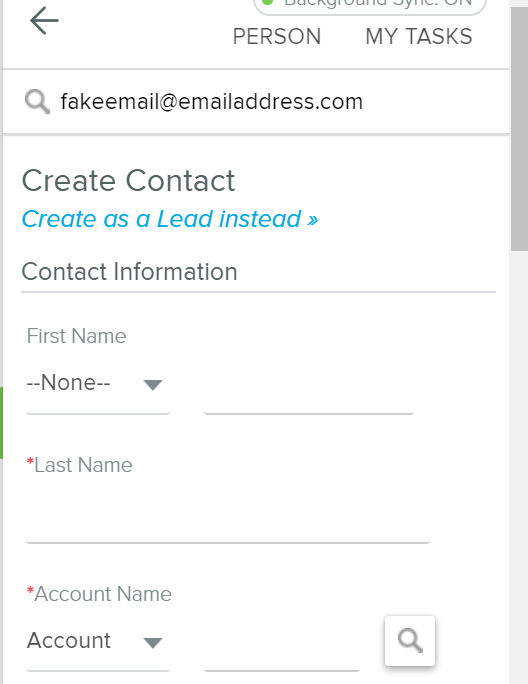Click the magnifier icon beside the email search
Viewport: 528px width, 684px height.
(x=37, y=102)
